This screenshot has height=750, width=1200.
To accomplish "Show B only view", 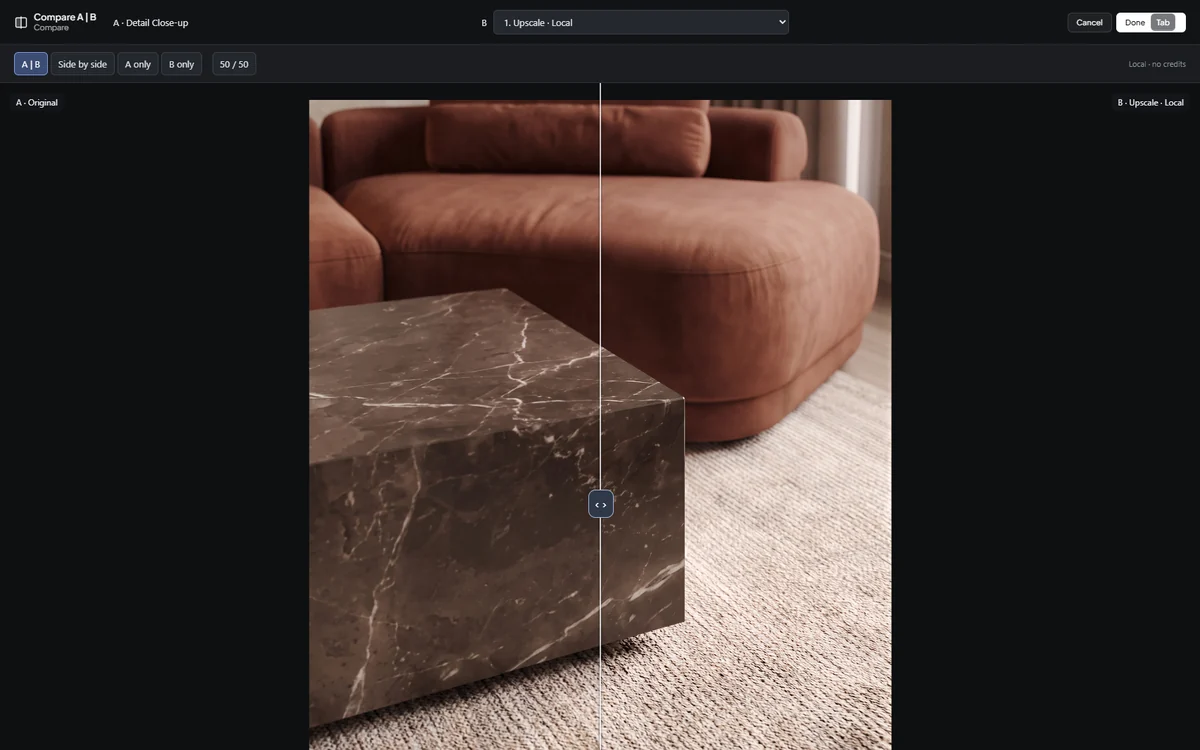I will tap(182, 64).
